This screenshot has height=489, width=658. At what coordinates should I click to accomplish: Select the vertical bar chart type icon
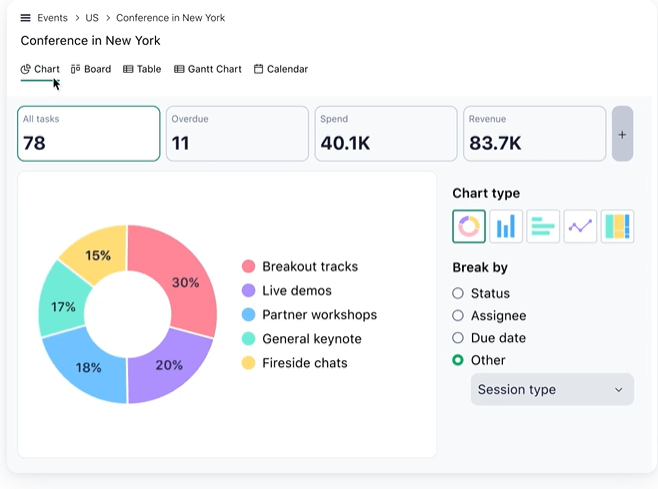click(x=506, y=227)
